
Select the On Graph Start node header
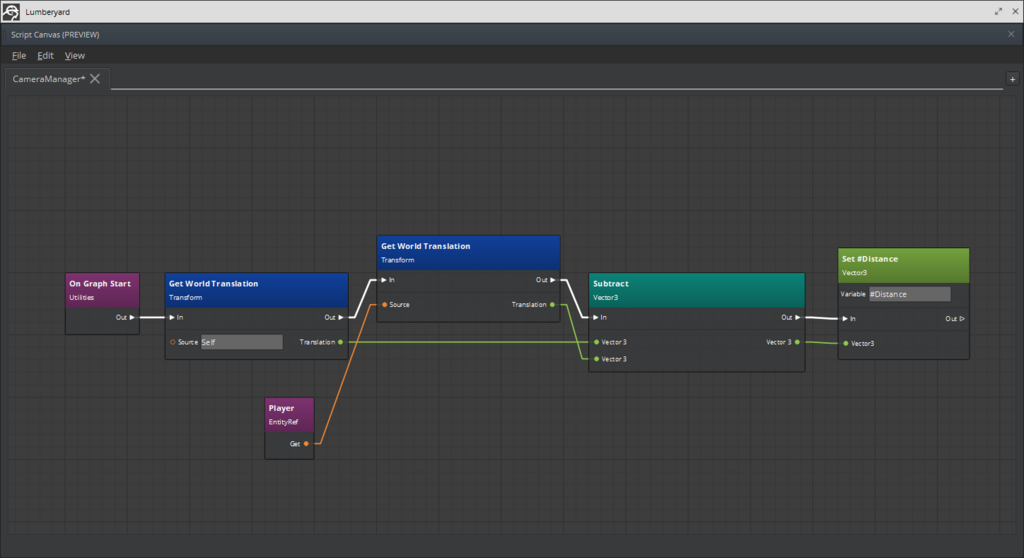click(x=103, y=290)
